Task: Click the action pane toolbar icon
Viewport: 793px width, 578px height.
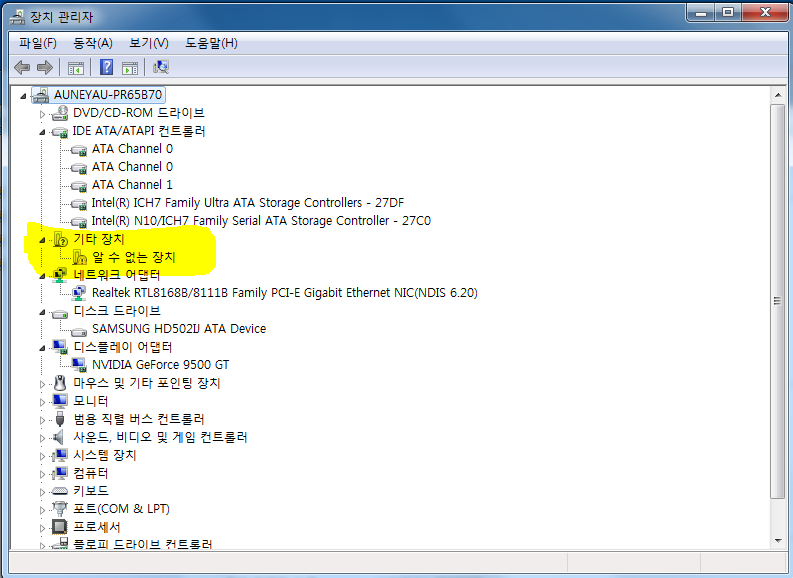Action: coord(130,67)
